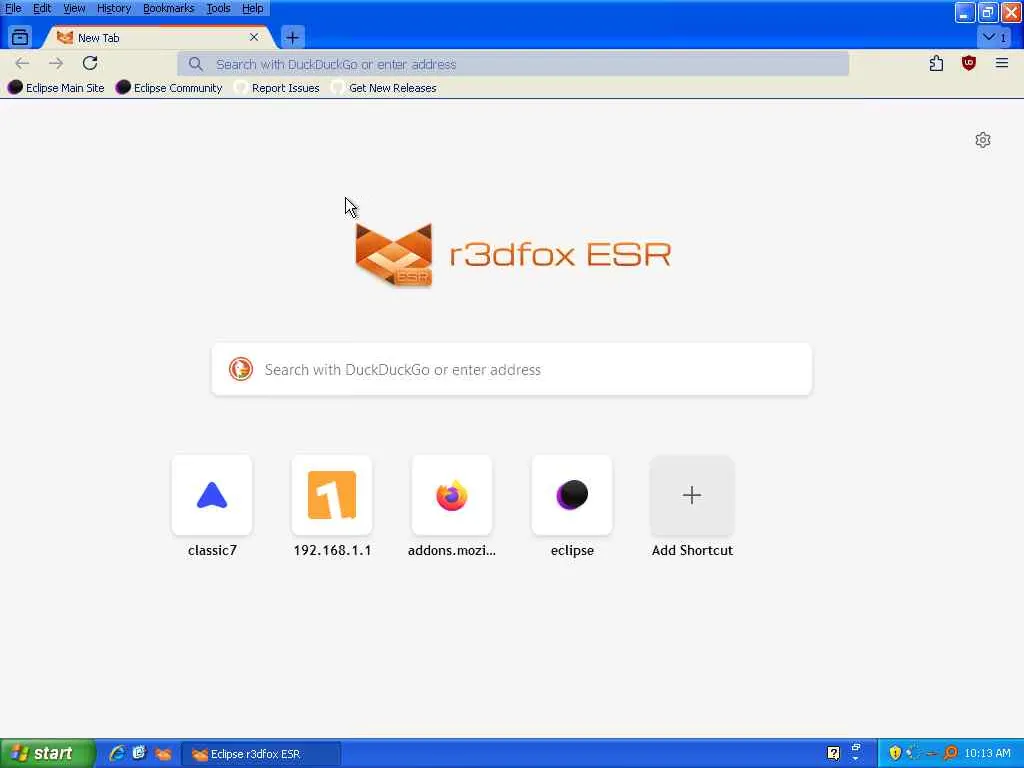Open the hamburger application menu
1024x768 pixels.
point(1002,63)
